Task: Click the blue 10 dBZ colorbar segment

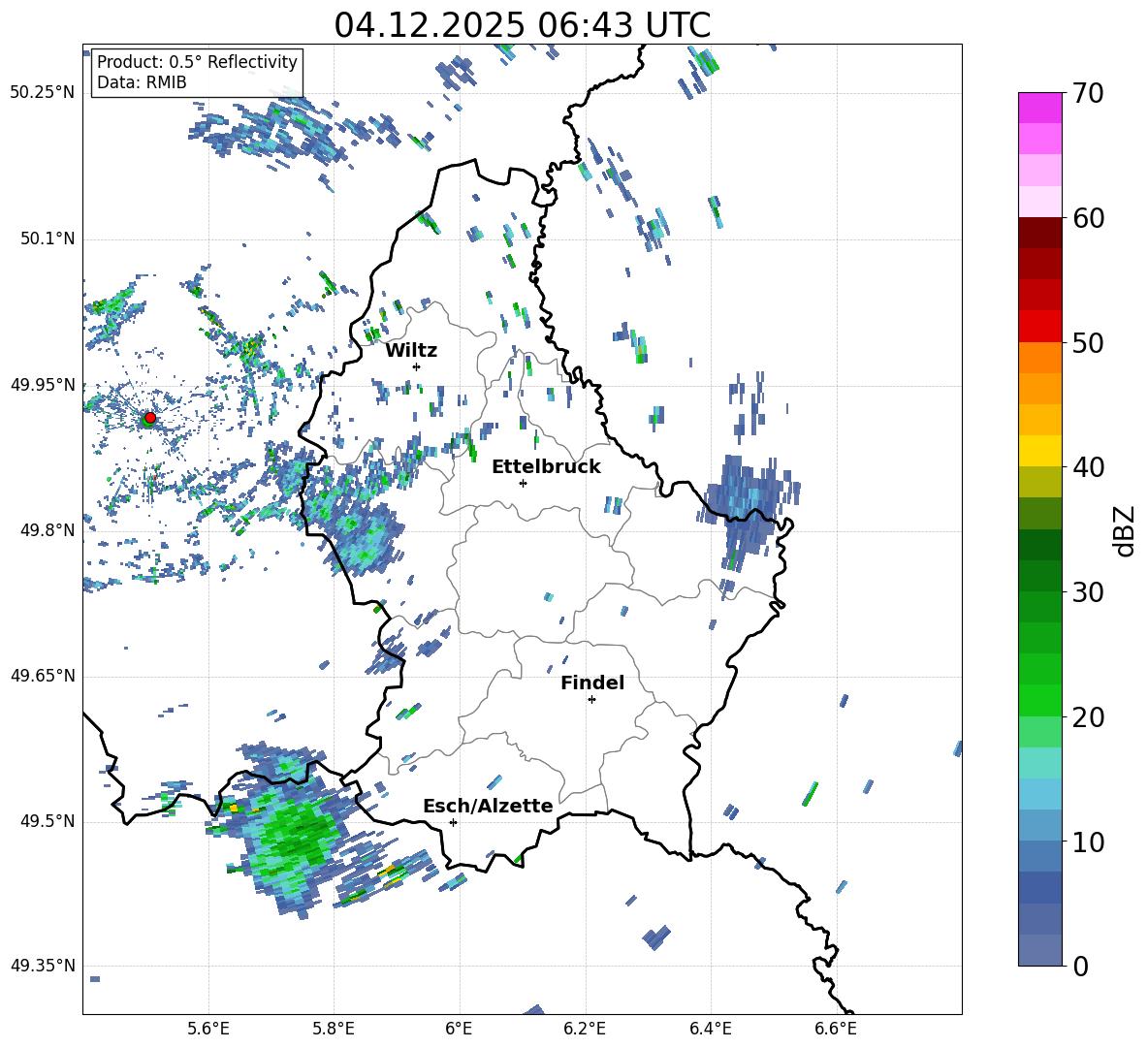Action: [1039, 825]
